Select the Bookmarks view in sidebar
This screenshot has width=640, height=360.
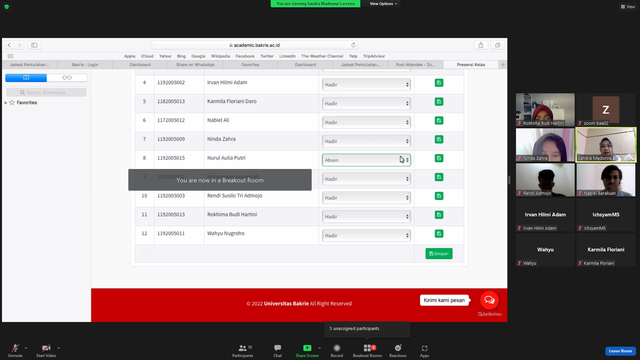26,78
